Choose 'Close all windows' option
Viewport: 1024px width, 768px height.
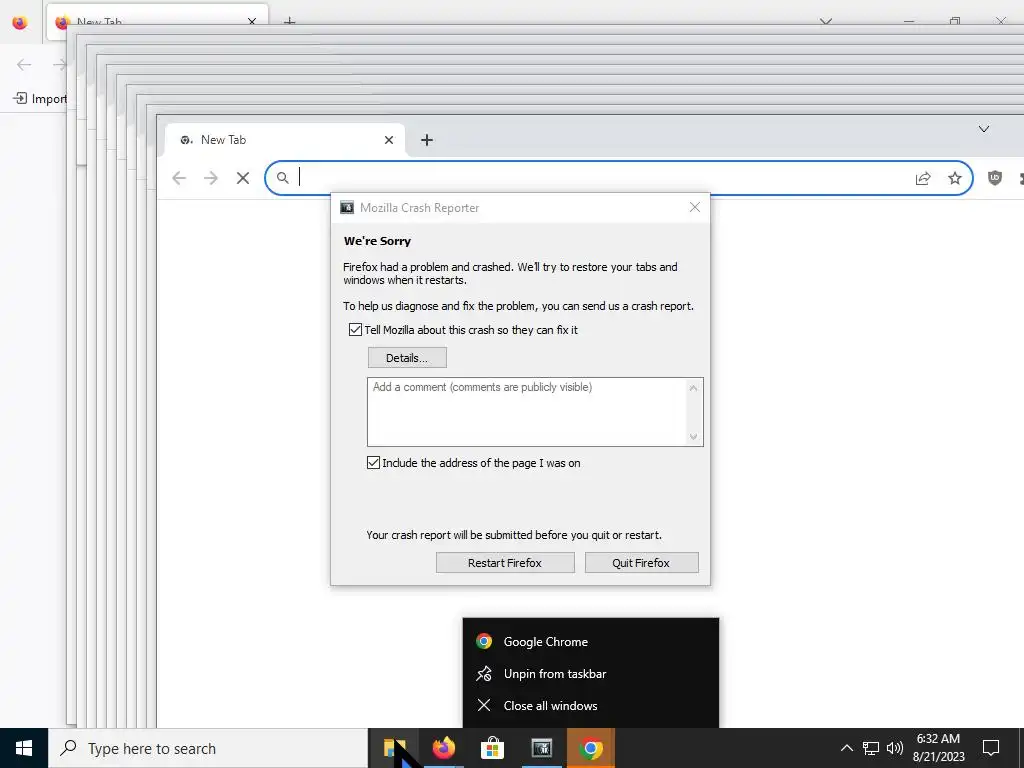[x=590, y=705]
